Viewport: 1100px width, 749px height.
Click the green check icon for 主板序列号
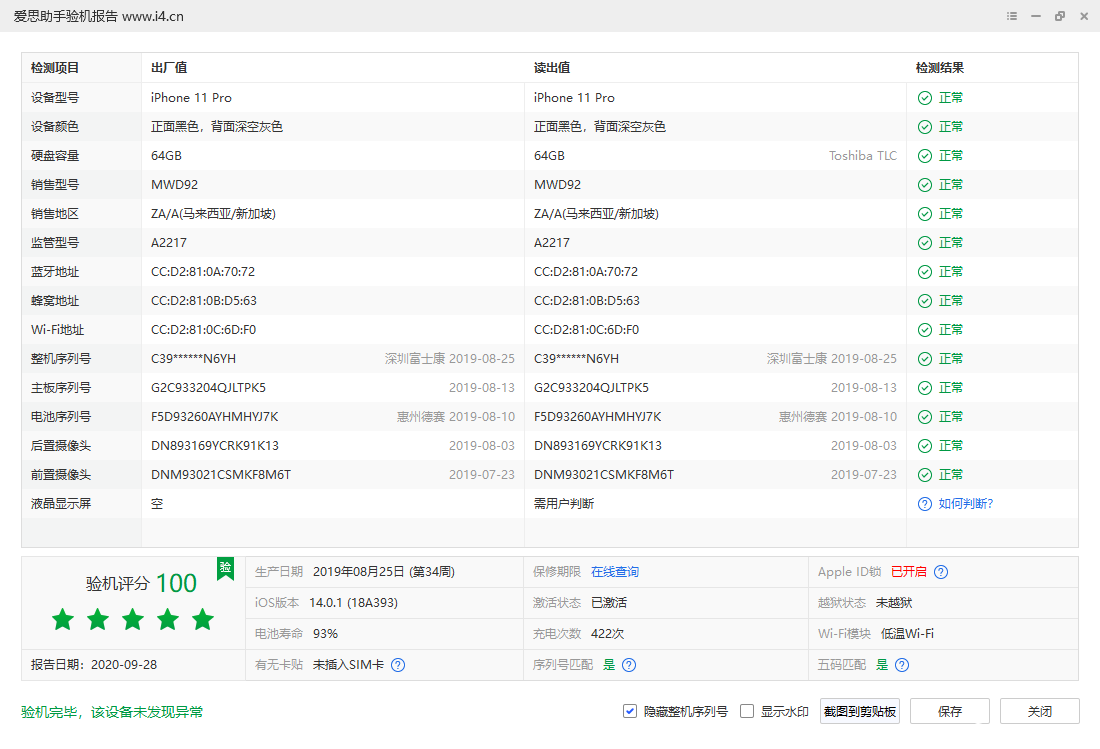[925, 388]
